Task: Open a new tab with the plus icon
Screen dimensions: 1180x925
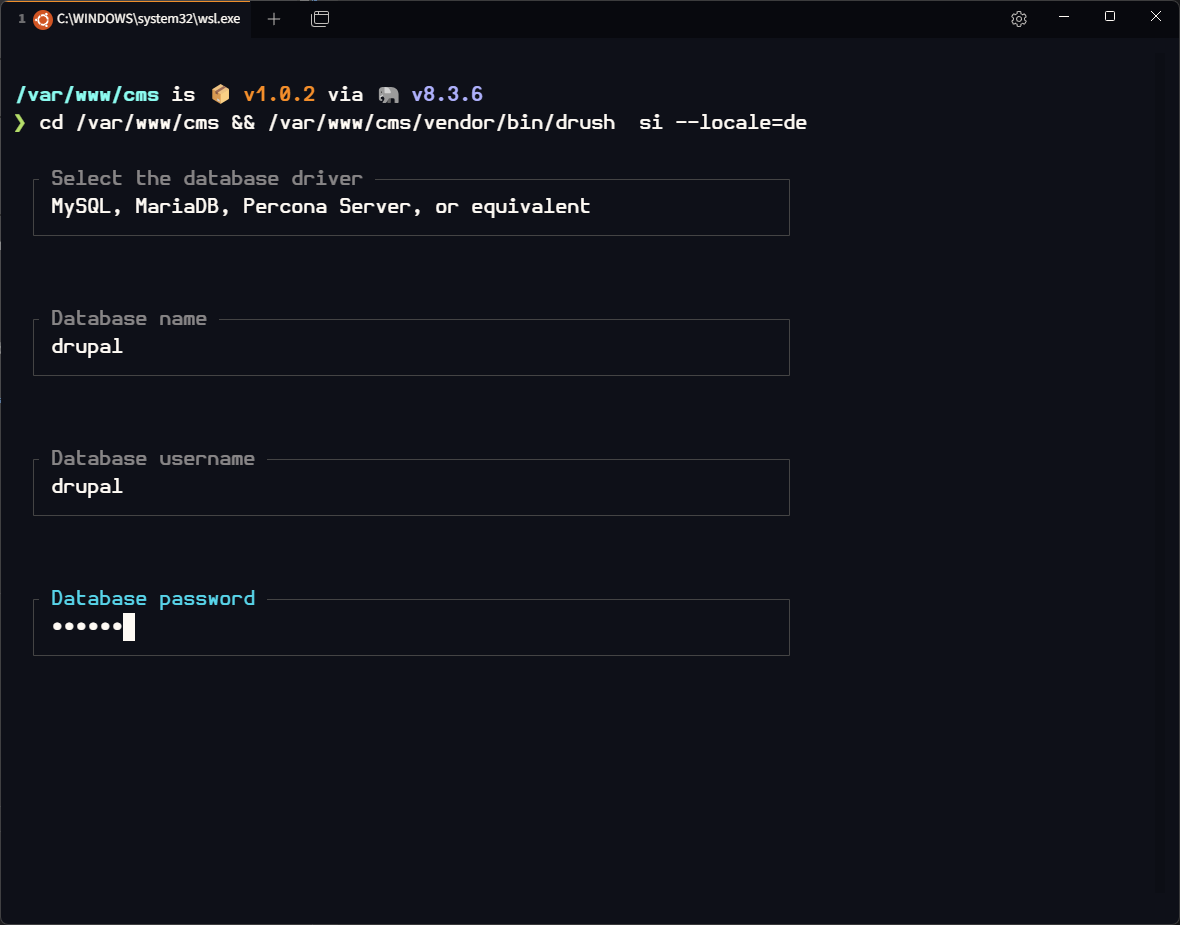Action: pos(274,19)
